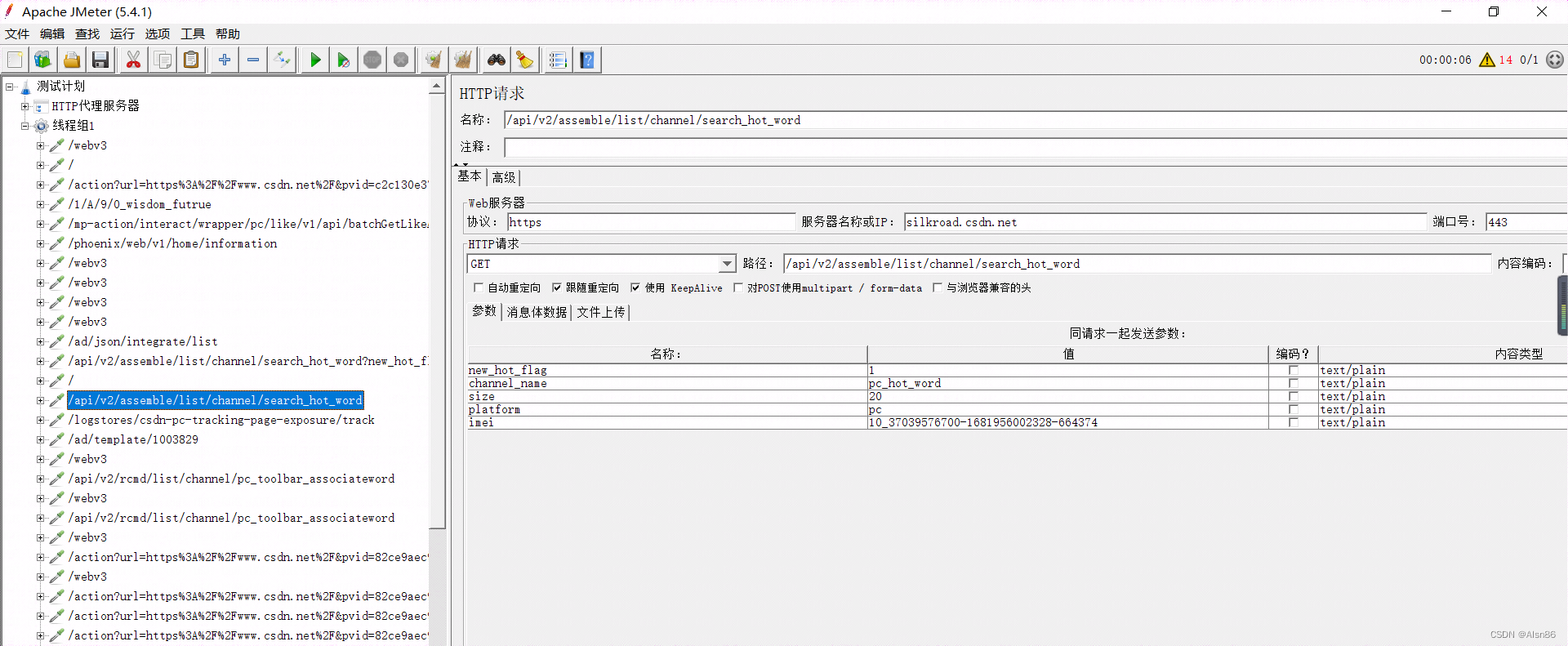Click the pc_hot_word value cell
This screenshot has width=1568, height=646.
point(1067,383)
